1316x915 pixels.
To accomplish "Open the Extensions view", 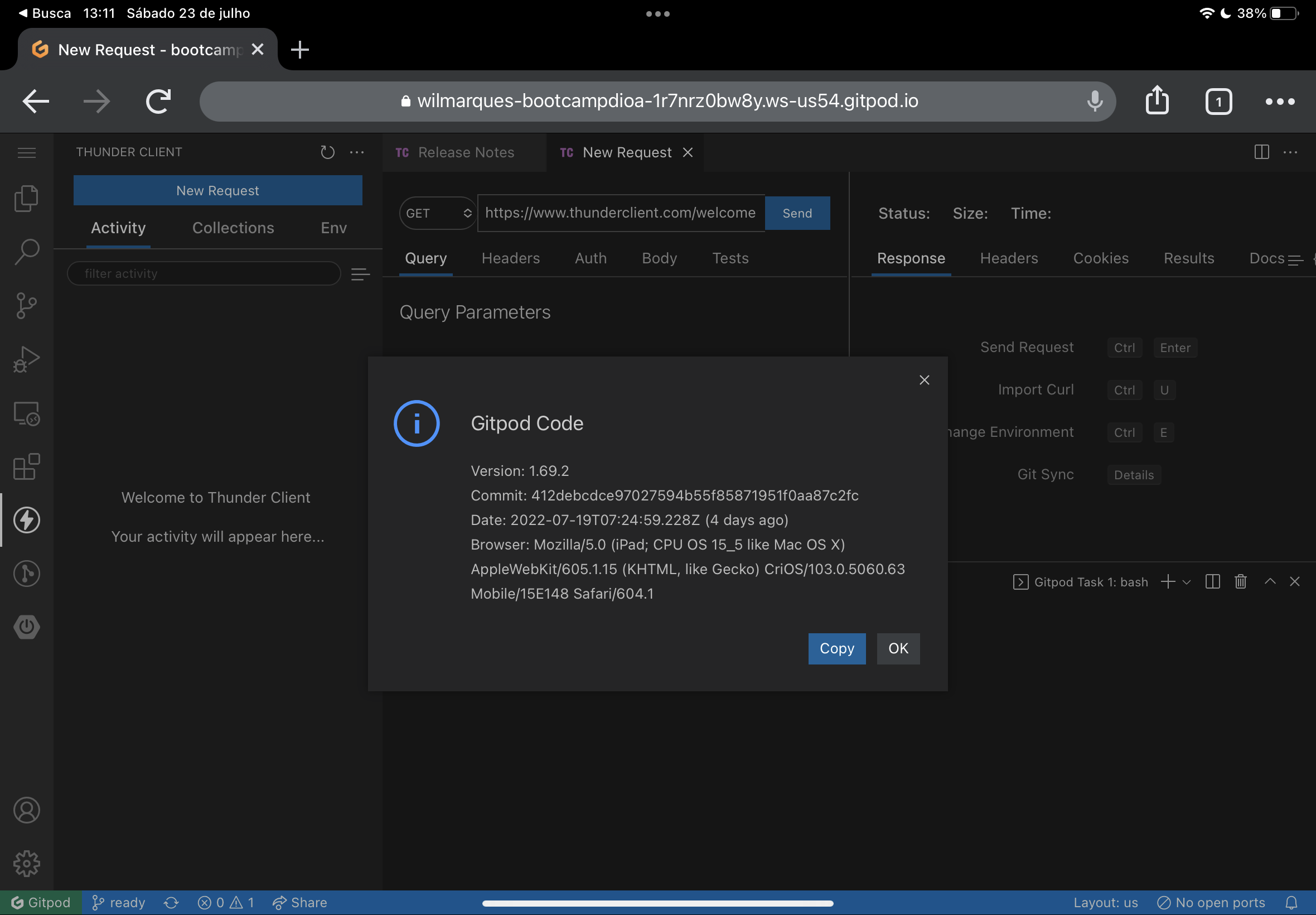I will [x=26, y=466].
